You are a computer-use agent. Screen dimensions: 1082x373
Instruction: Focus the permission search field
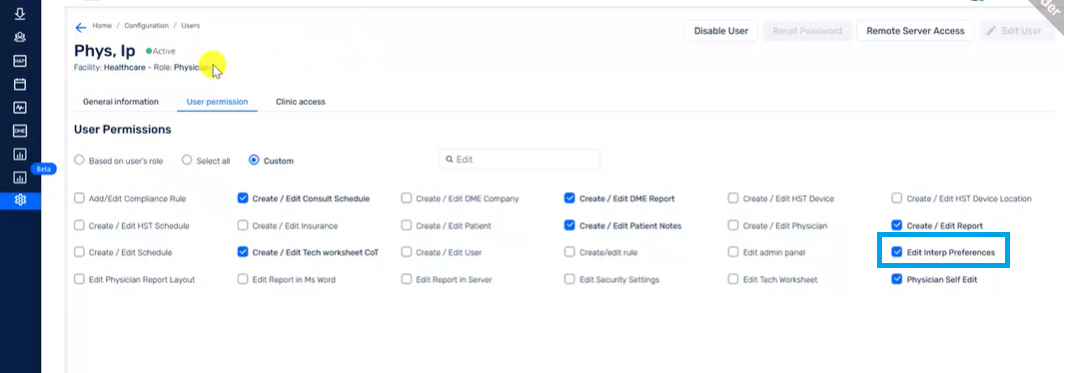519,159
